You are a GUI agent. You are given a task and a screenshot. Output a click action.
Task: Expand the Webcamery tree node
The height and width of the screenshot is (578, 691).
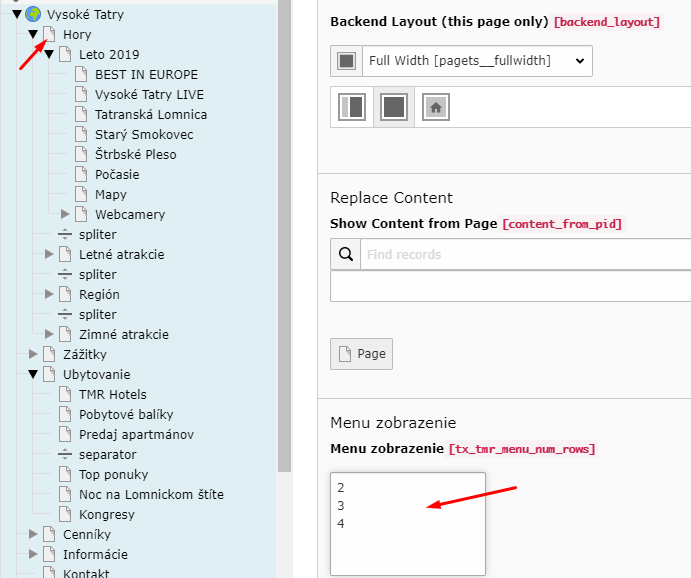tap(66, 214)
